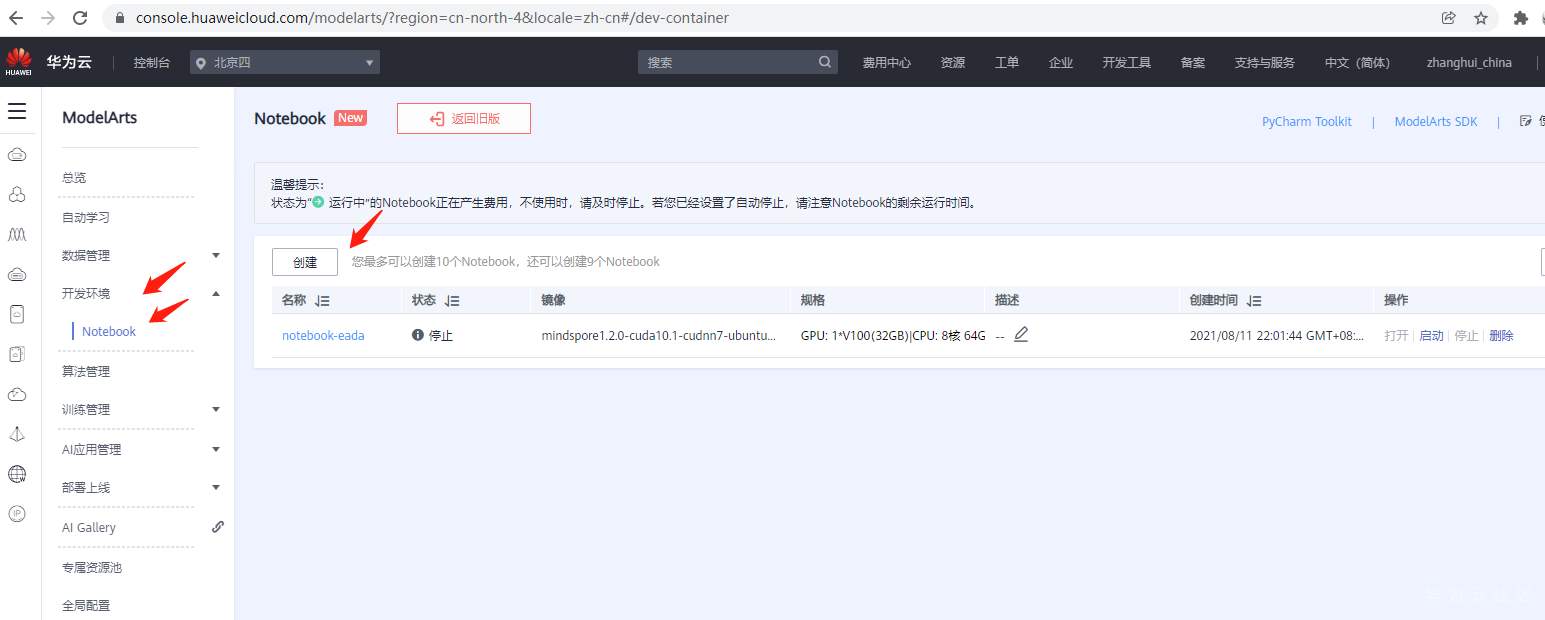This screenshot has width=1545, height=620.
Task: Click the share icon in the address bar
Action: [1449, 18]
